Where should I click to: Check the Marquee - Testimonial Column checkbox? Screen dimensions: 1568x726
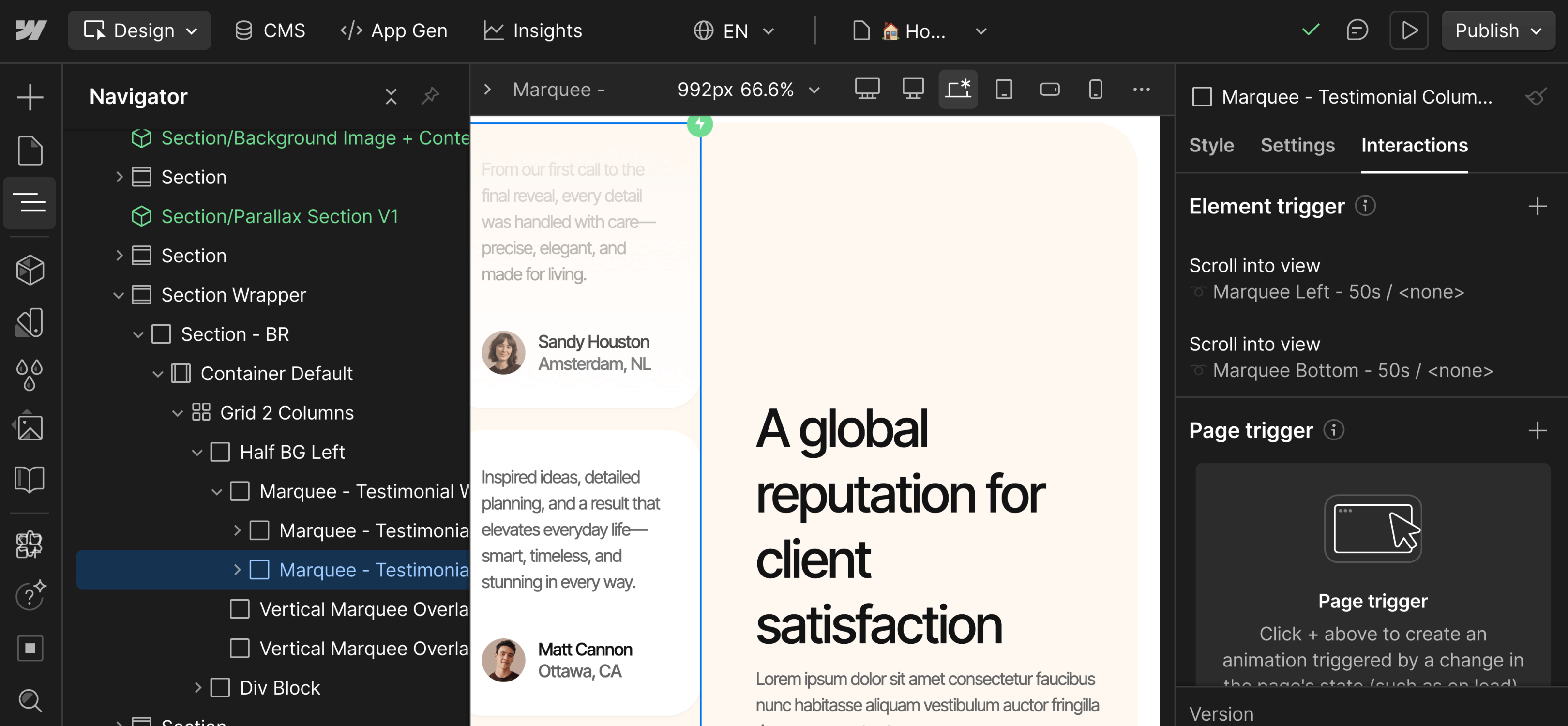point(1202,96)
